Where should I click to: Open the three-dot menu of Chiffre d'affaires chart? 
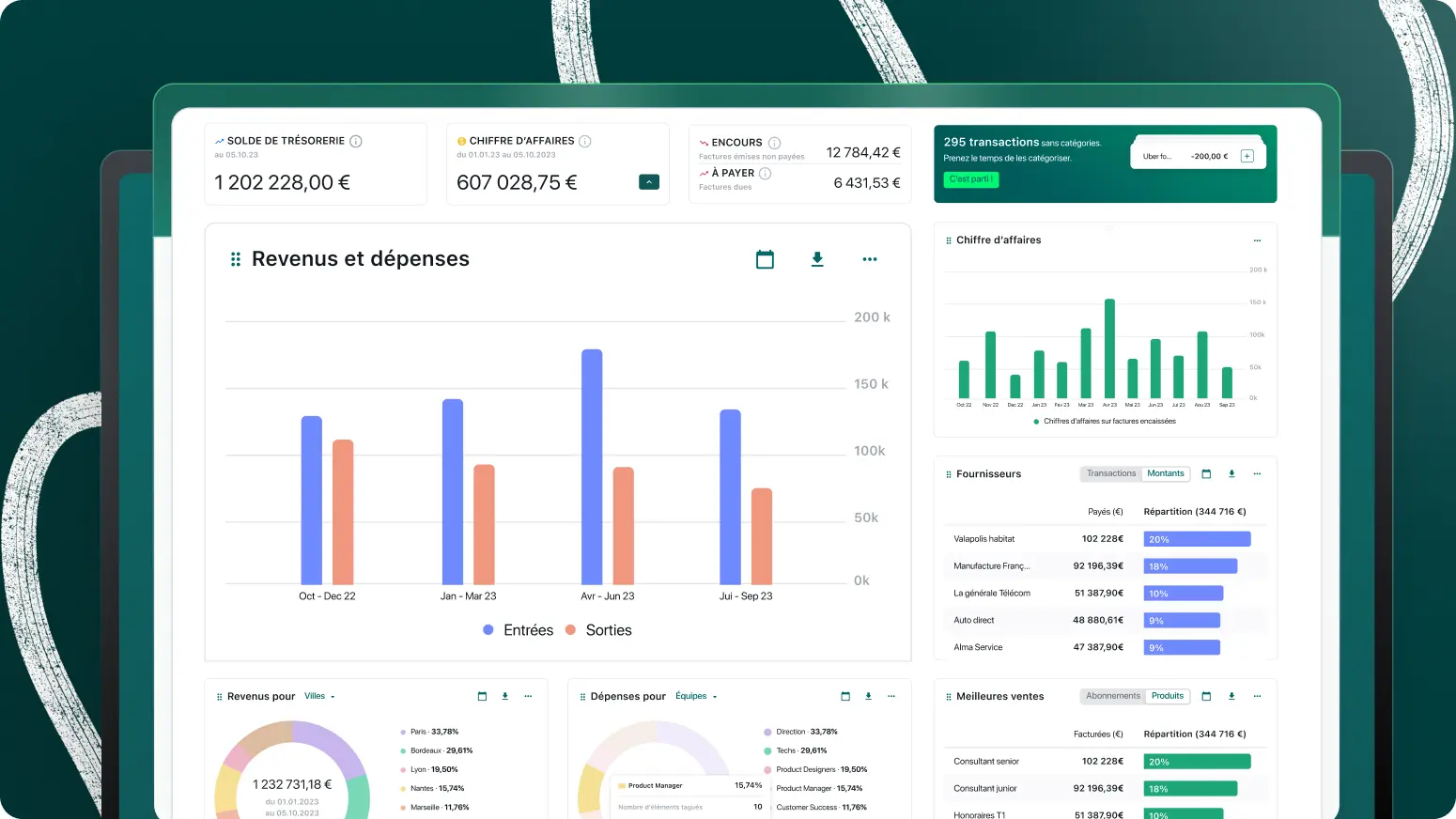pos(1257,240)
